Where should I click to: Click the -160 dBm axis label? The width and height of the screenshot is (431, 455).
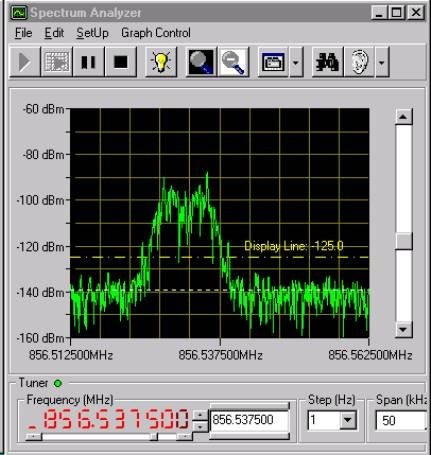[40, 338]
